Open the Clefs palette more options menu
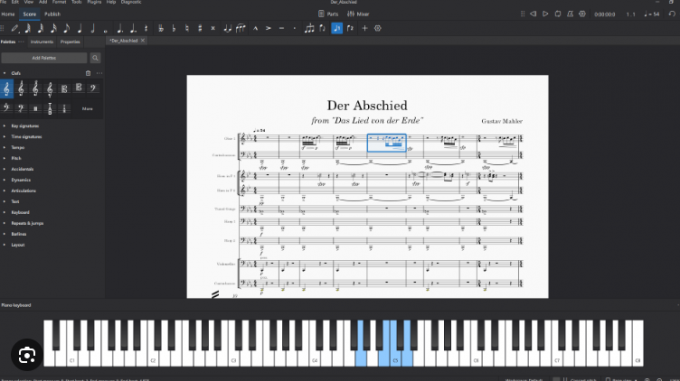The height and width of the screenshot is (381, 680). [x=99, y=73]
